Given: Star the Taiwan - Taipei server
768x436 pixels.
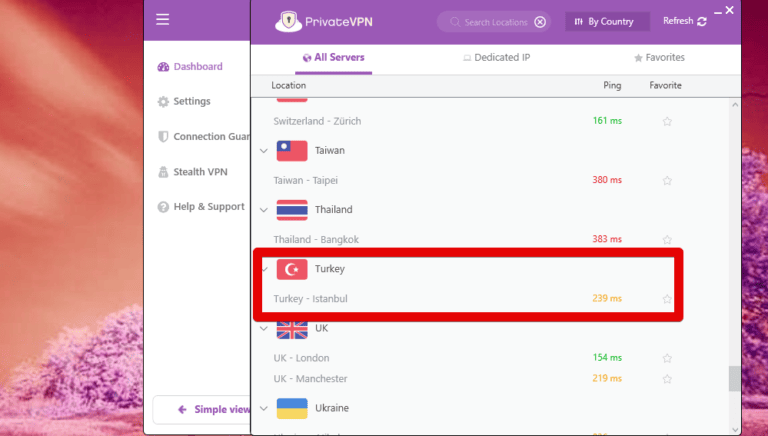Looking at the screenshot, I should click(x=667, y=181).
